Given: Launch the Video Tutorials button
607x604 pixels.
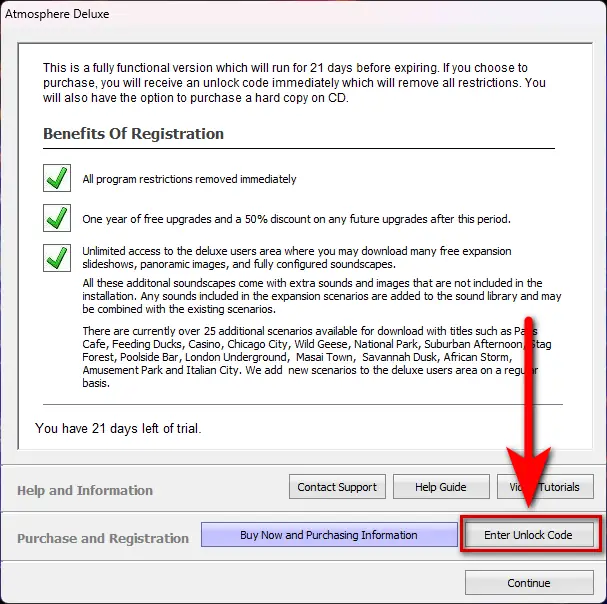Looking at the screenshot, I should pos(546,487).
